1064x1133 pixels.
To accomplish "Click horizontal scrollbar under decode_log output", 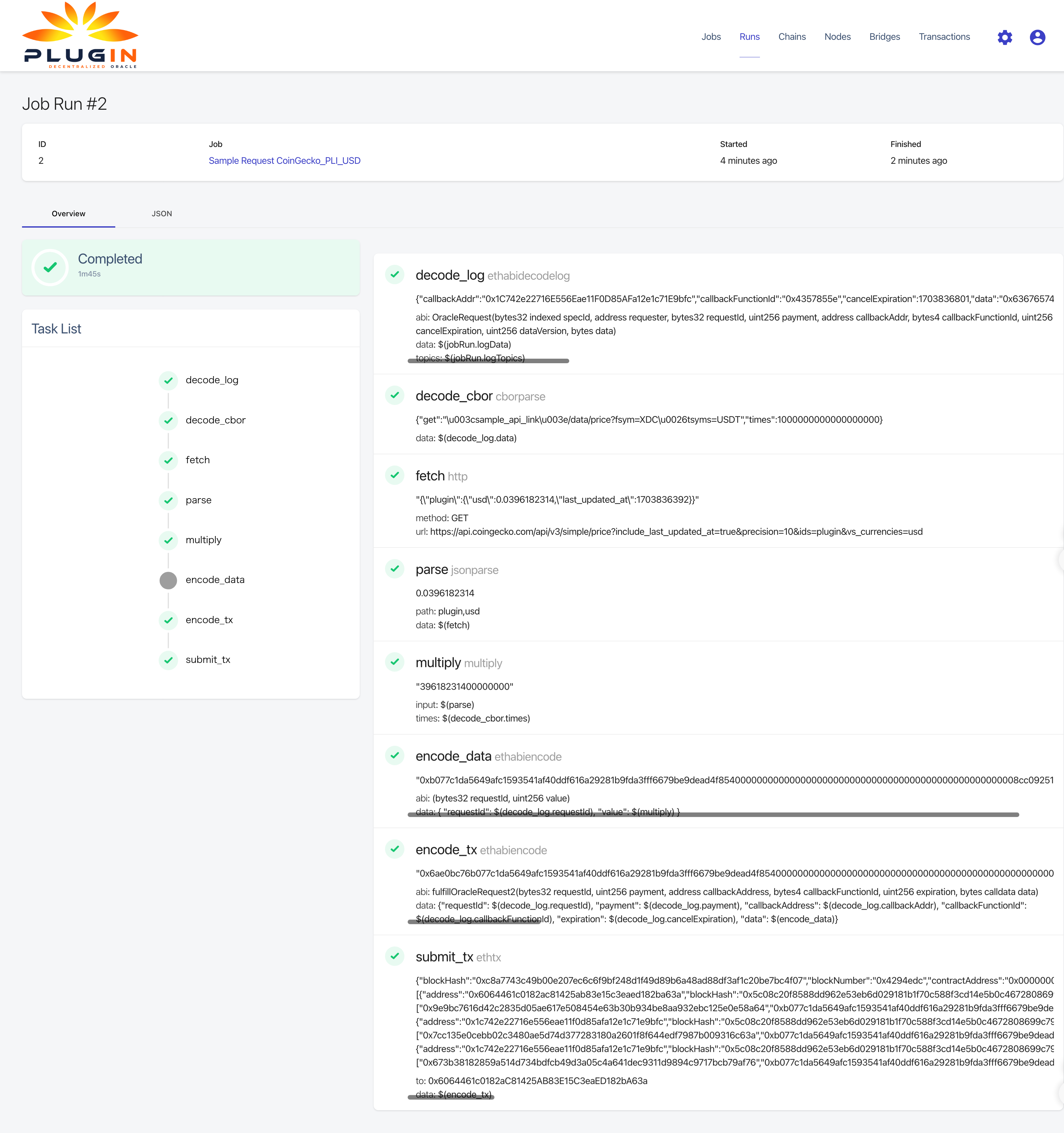I will (x=488, y=361).
